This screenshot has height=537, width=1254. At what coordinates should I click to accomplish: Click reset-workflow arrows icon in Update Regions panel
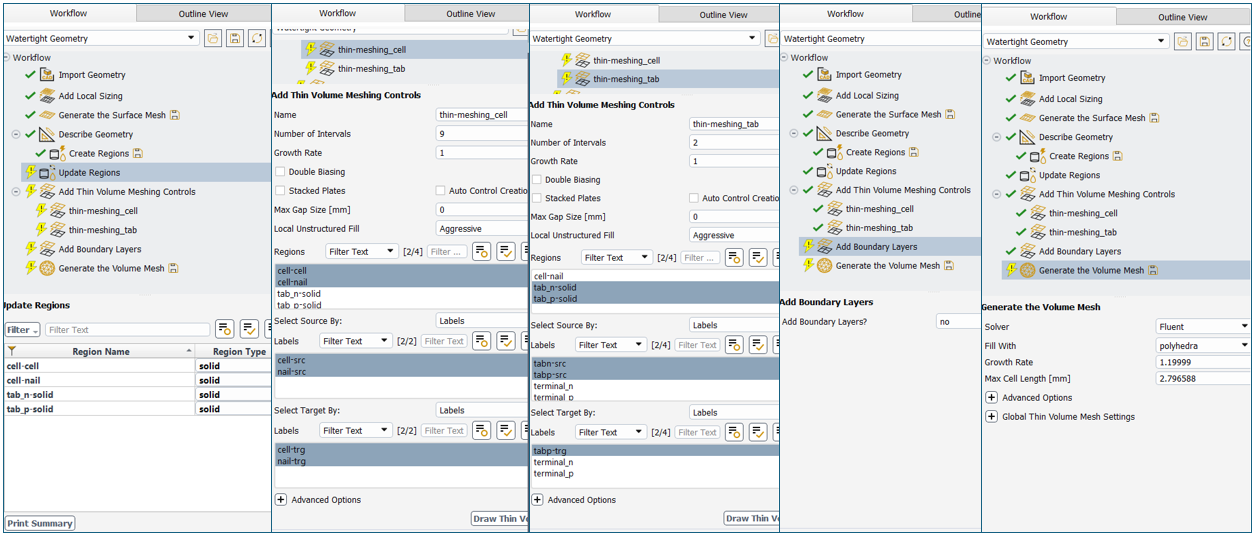(x=257, y=38)
